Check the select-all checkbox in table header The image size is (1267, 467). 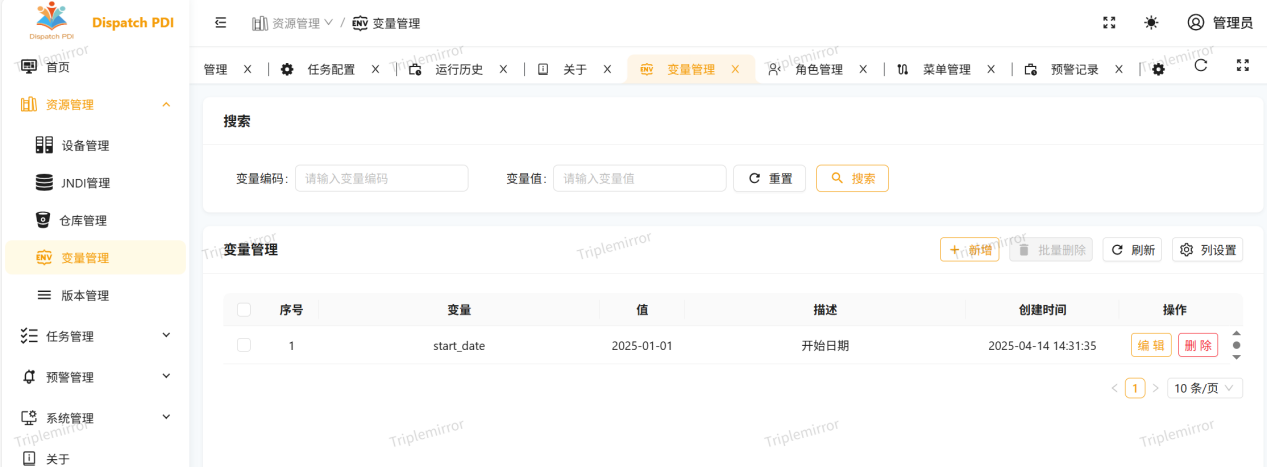244,310
